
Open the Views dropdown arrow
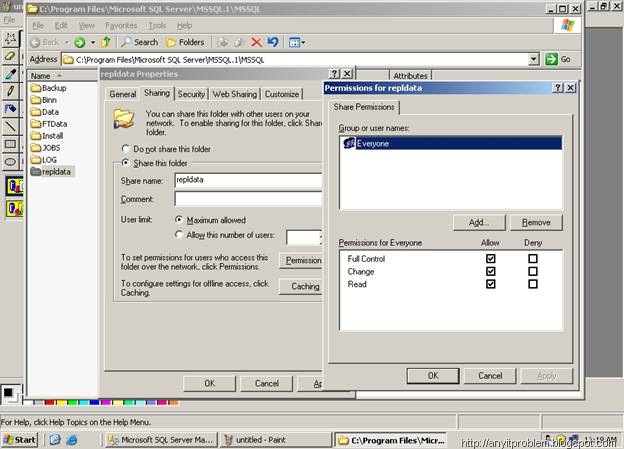click(x=303, y=43)
